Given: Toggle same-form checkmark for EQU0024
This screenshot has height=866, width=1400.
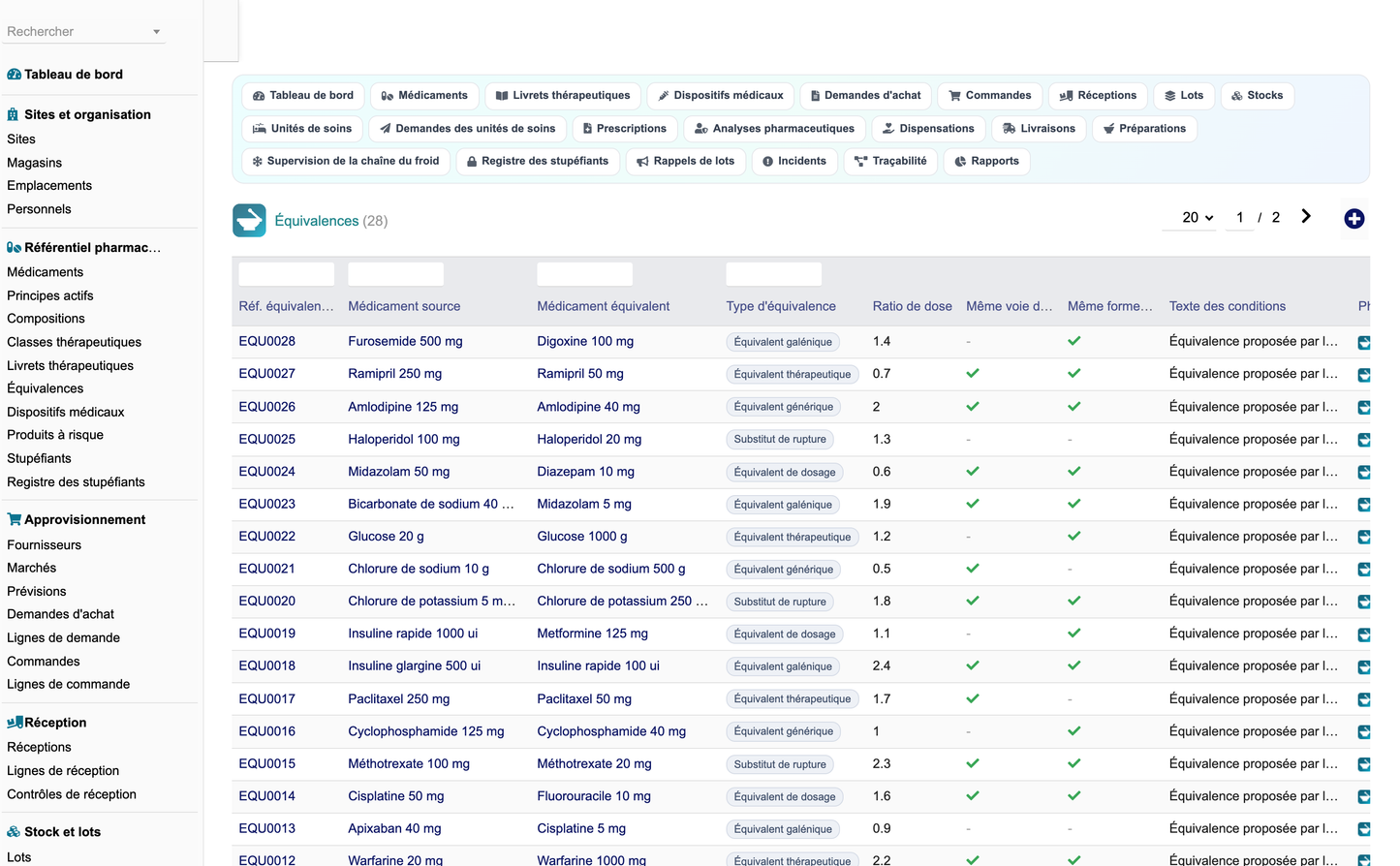Looking at the screenshot, I should pos(1074,471).
